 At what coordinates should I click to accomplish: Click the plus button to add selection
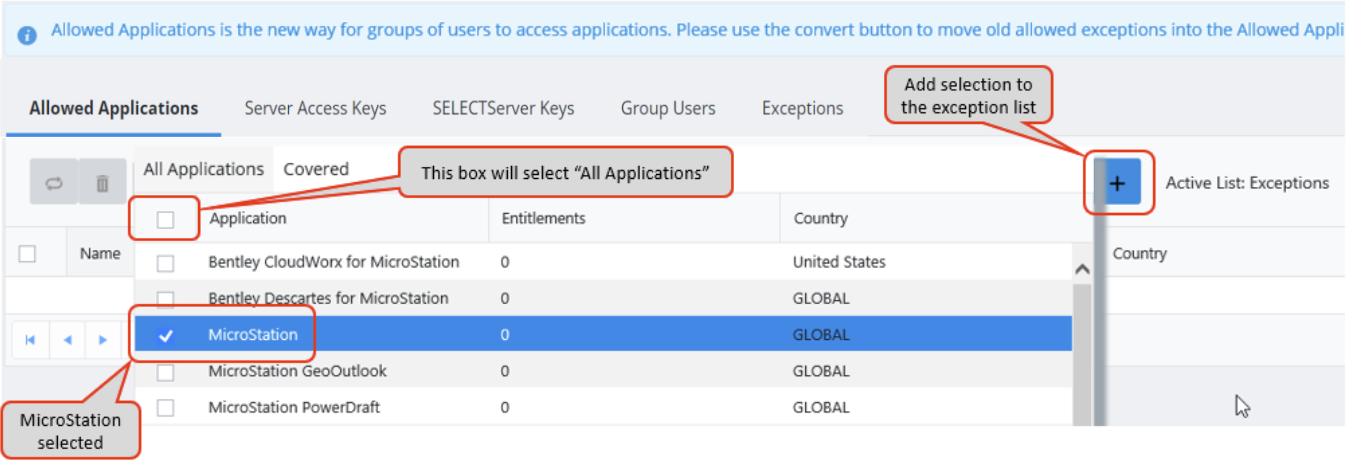pyautogui.click(x=1118, y=183)
